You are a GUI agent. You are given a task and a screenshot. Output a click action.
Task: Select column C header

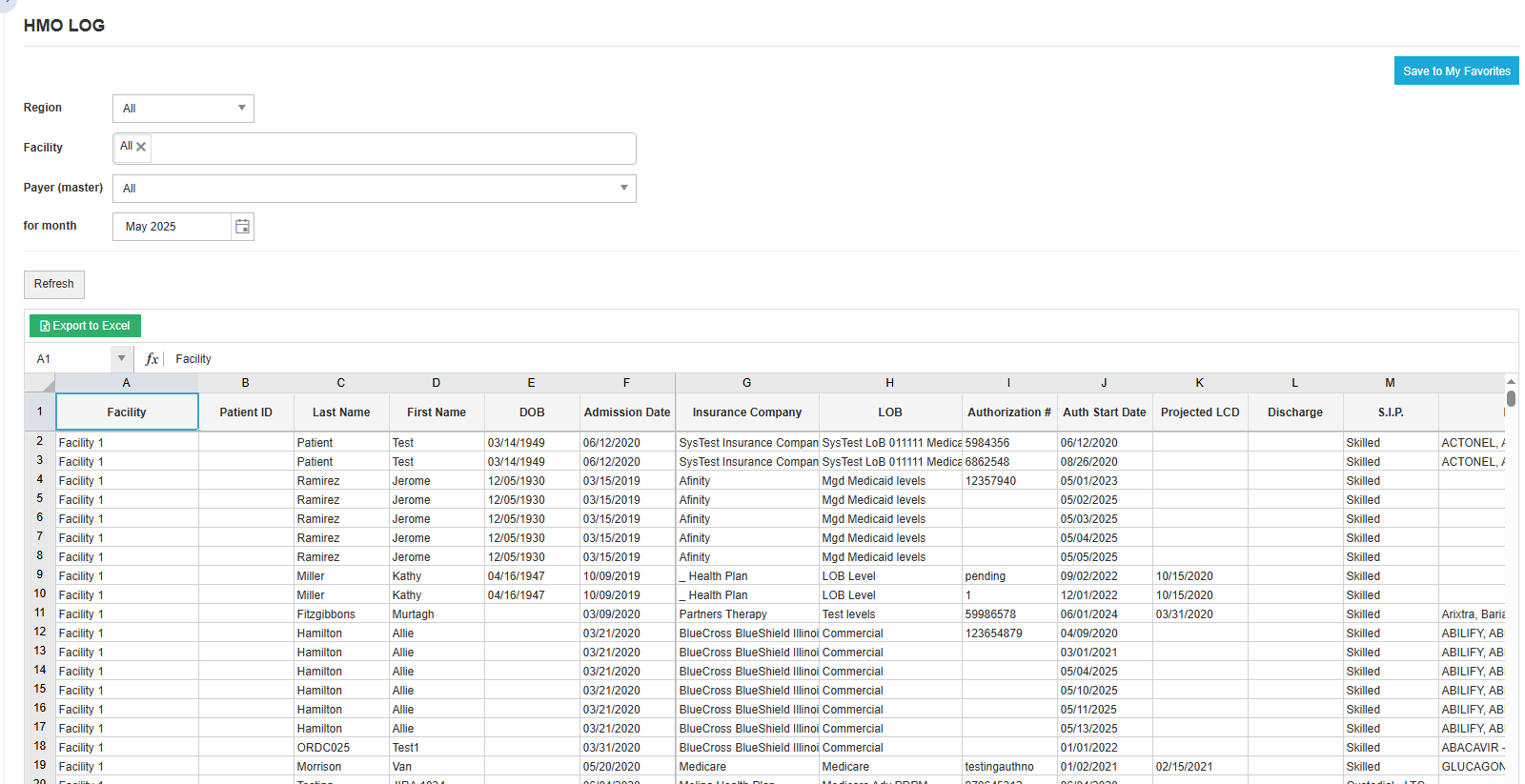point(341,383)
